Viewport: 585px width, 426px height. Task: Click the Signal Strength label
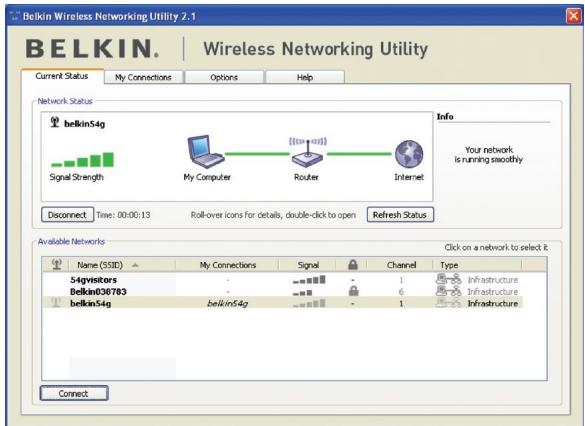click(76, 177)
